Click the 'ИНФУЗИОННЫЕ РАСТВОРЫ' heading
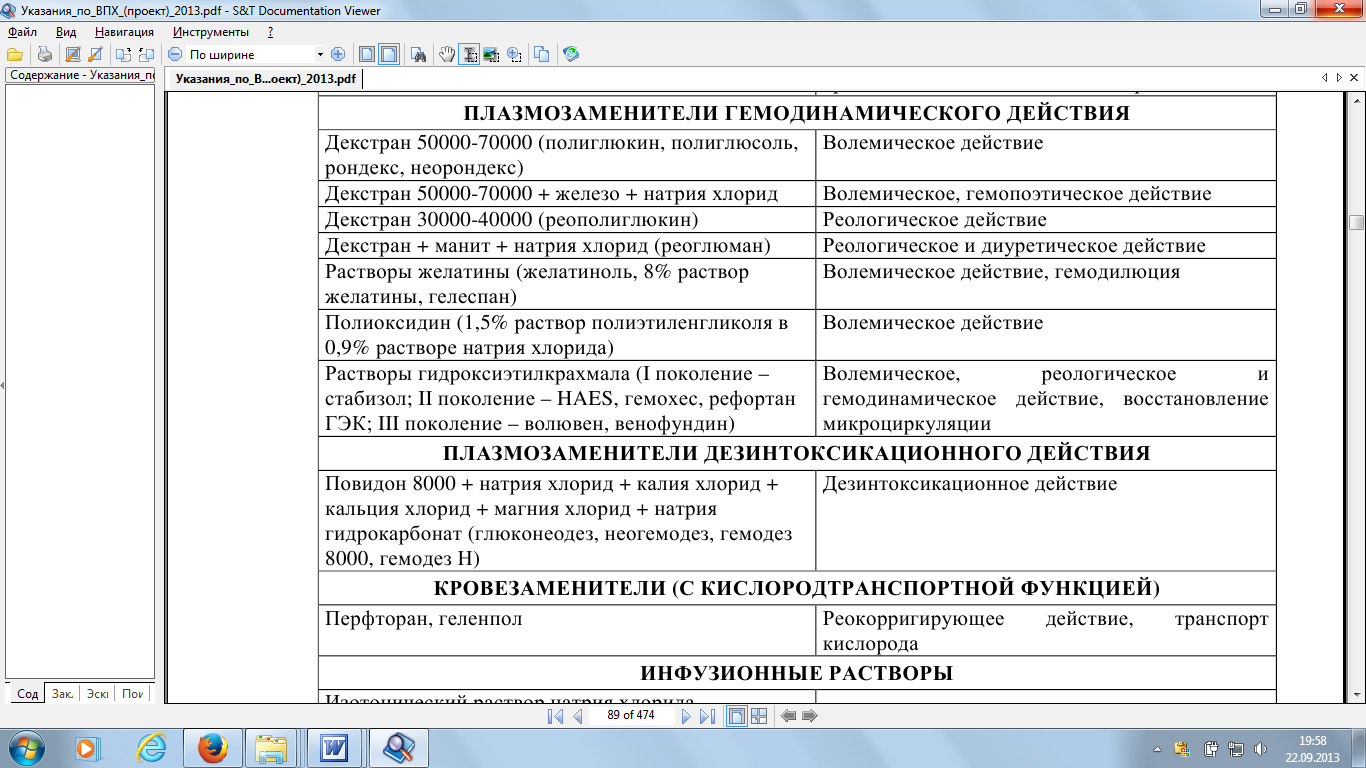Viewport: 1366px width, 768px height. pyautogui.click(x=797, y=673)
